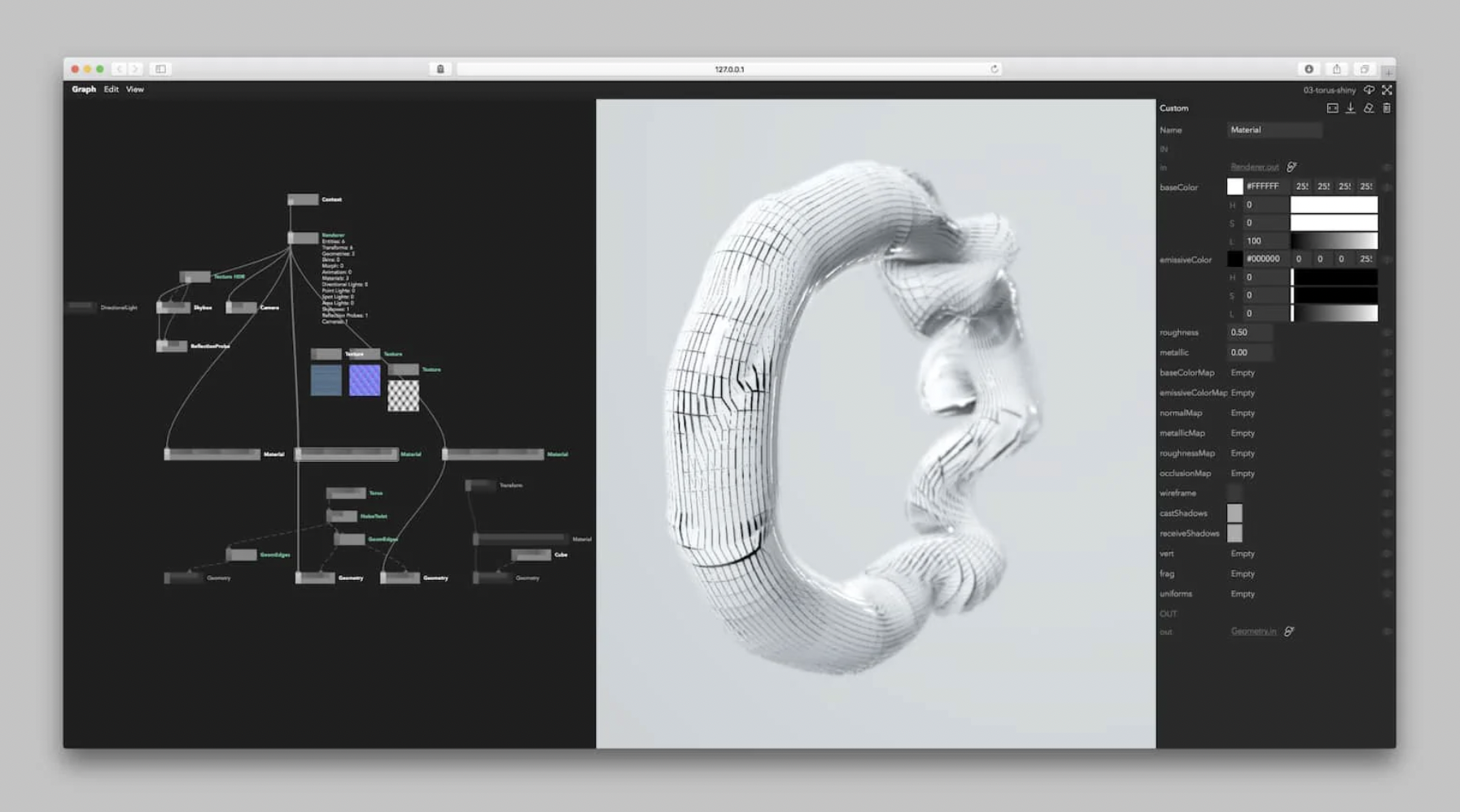Delete node using the trash icon
Screen dimensions: 1460x812
1387,108
